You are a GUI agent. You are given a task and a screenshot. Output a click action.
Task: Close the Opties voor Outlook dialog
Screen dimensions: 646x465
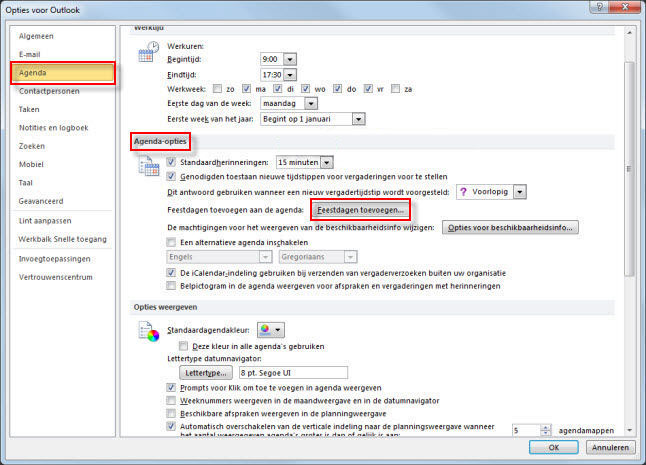click(x=625, y=7)
